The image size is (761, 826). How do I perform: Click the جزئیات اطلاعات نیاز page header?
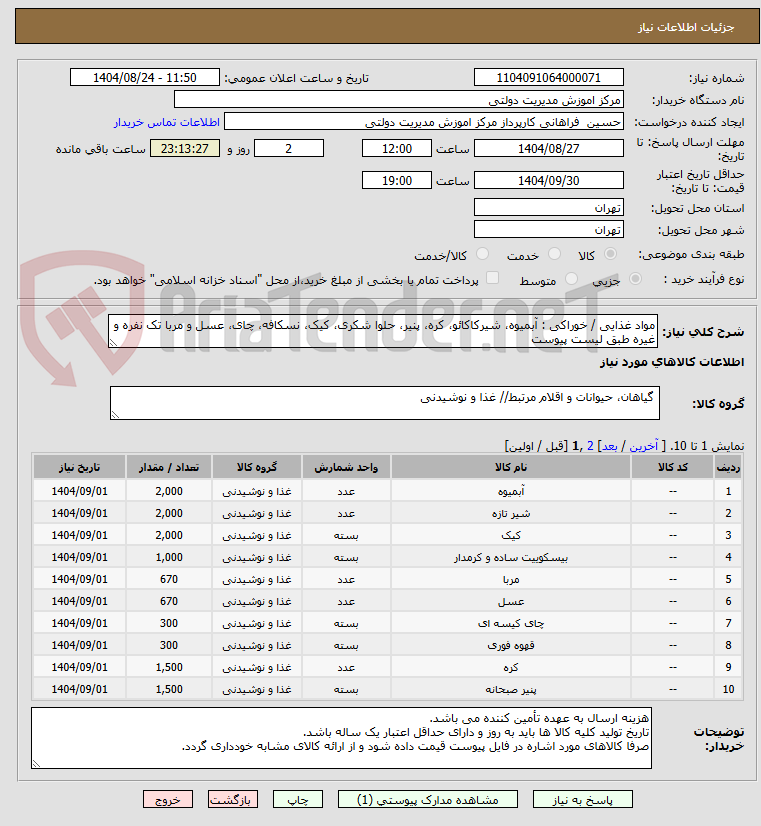point(388,26)
